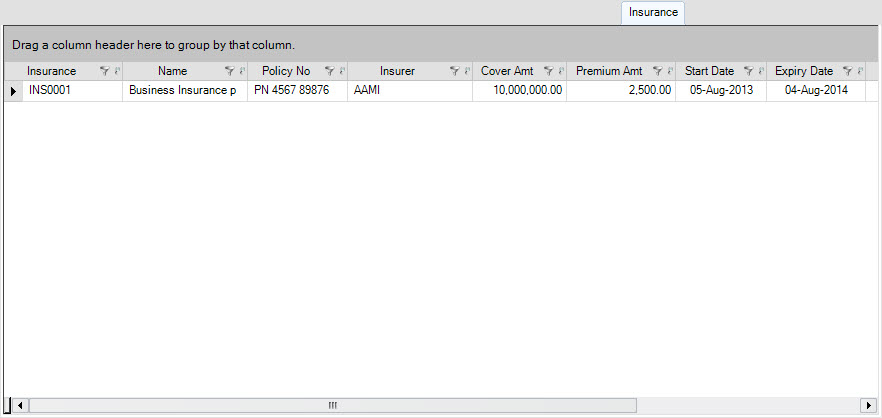Image resolution: width=882 pixels, height=418 pixels.
Task: Pin the Policy No column header
Action: point(342,71)
